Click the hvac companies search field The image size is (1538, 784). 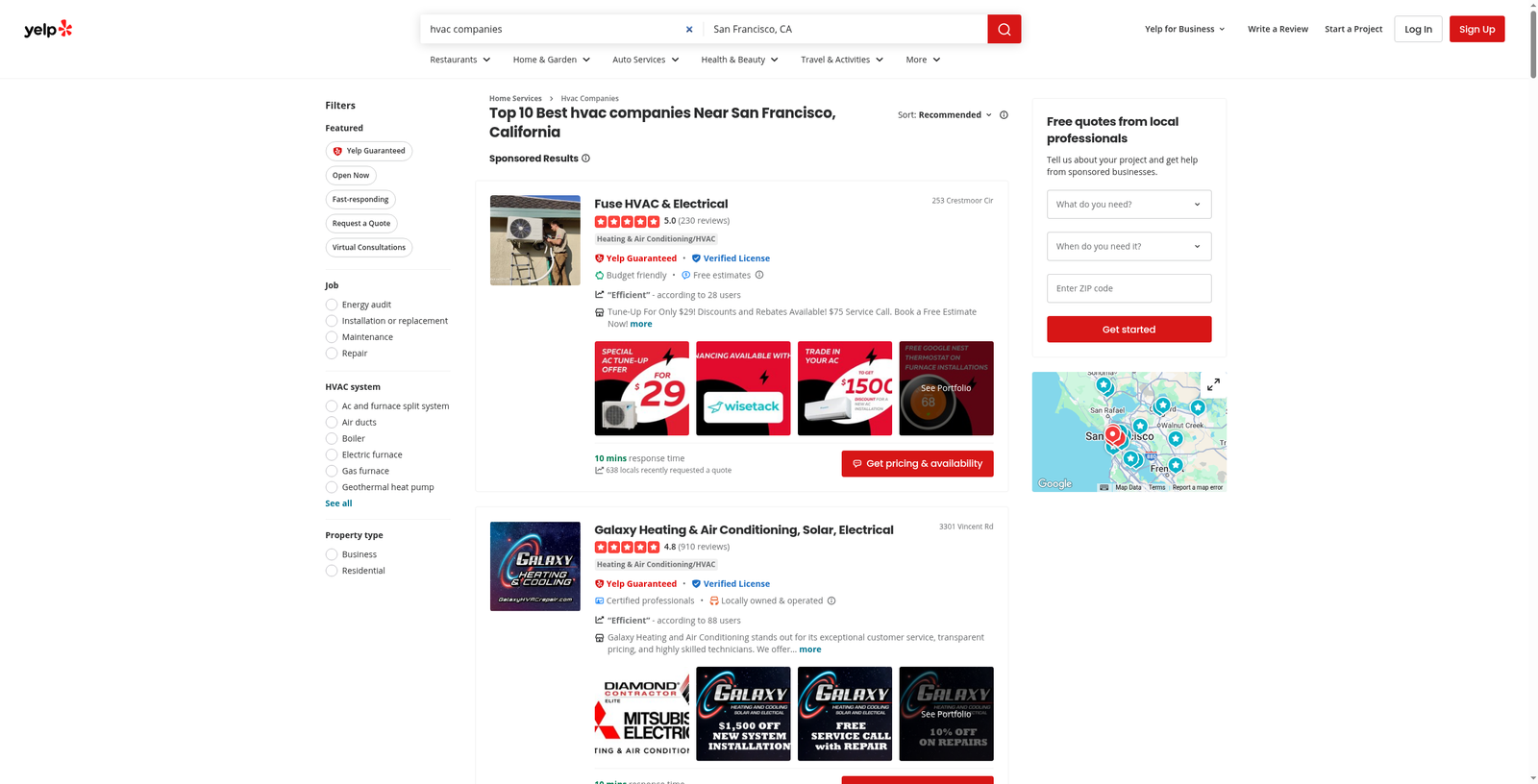[553, 29]
